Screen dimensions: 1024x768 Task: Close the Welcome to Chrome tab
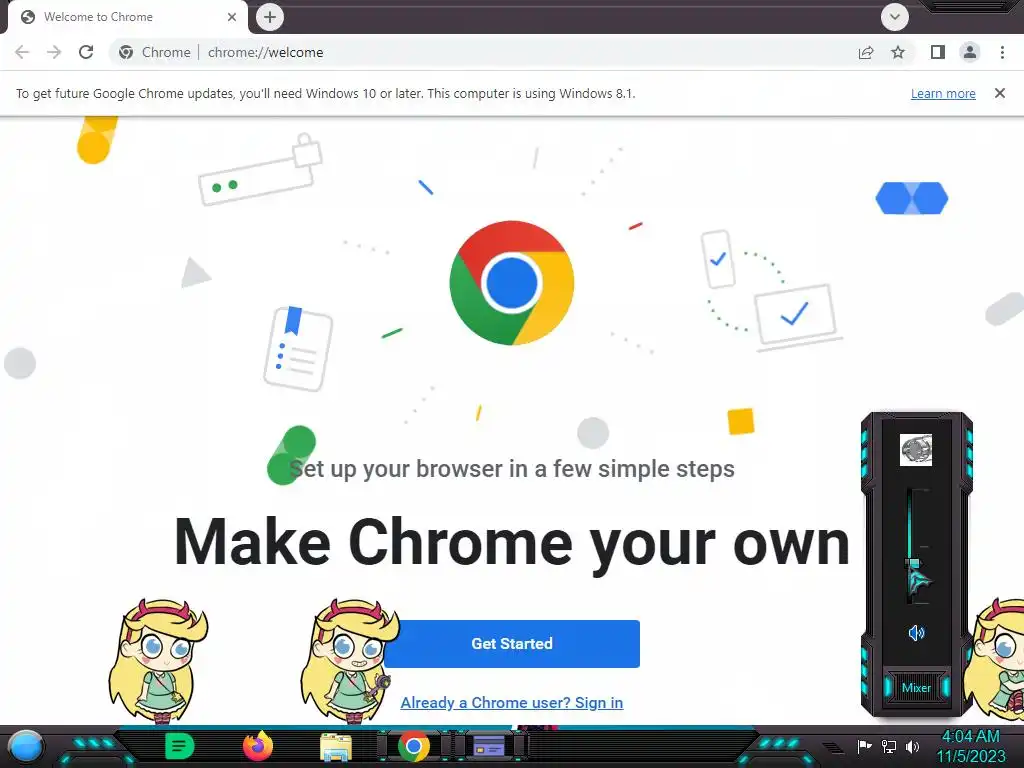pyautogui.click(x=232, y=17)
